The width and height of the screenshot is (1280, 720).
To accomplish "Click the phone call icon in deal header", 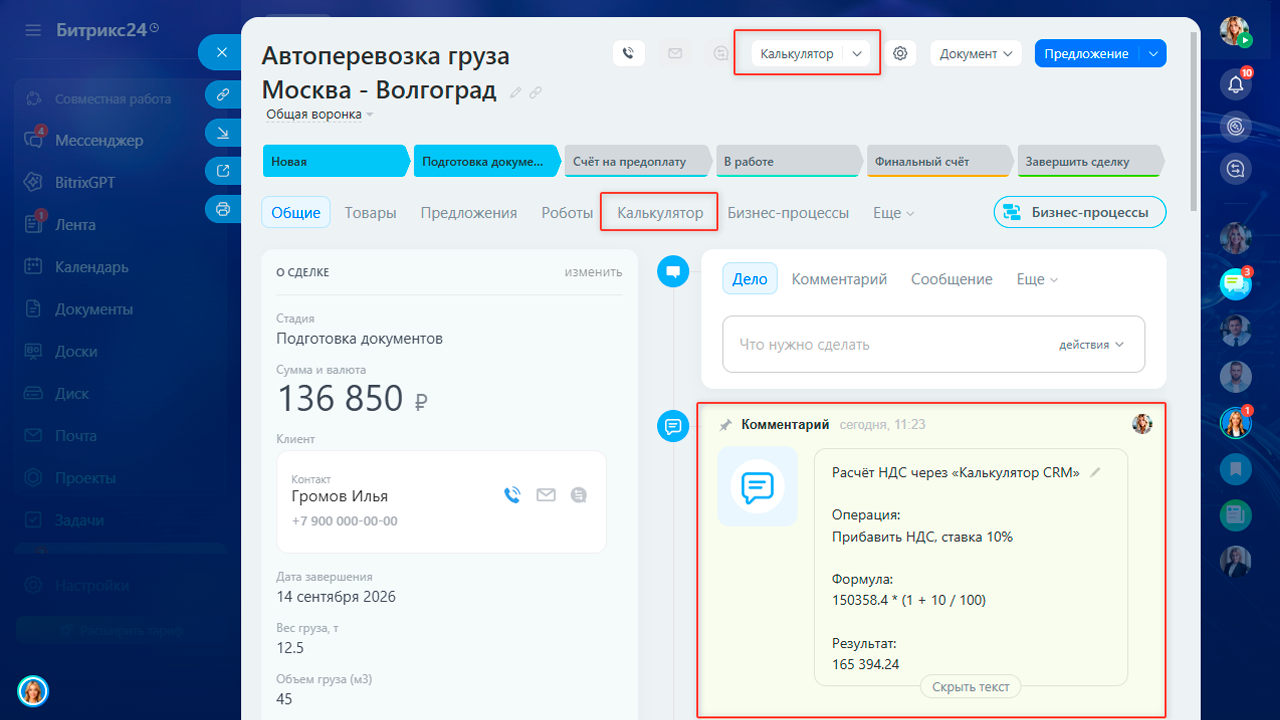I will point(628,54).
